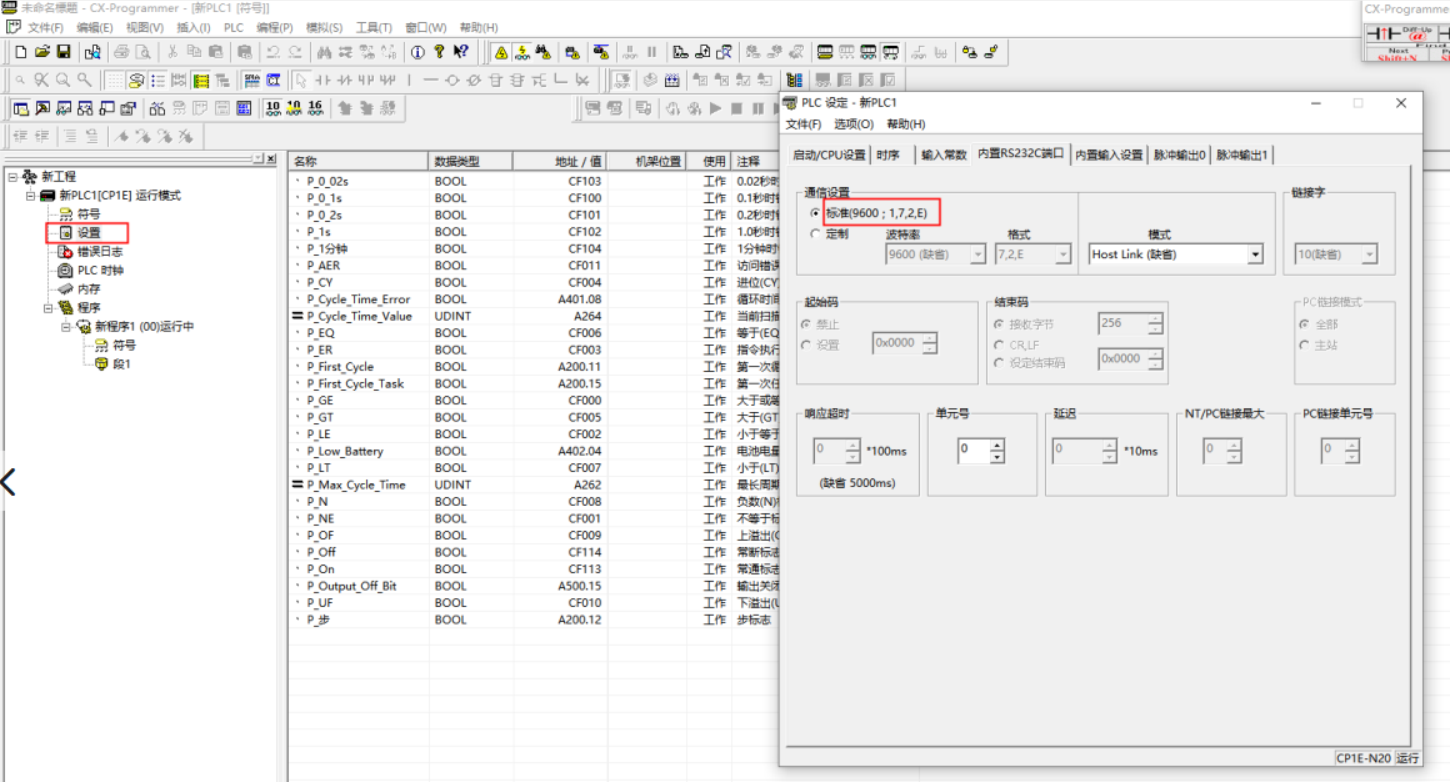Click the left-pointing chevron at screen edge
The width and height of the screenshot is (1450, 782).
point(8,481)
